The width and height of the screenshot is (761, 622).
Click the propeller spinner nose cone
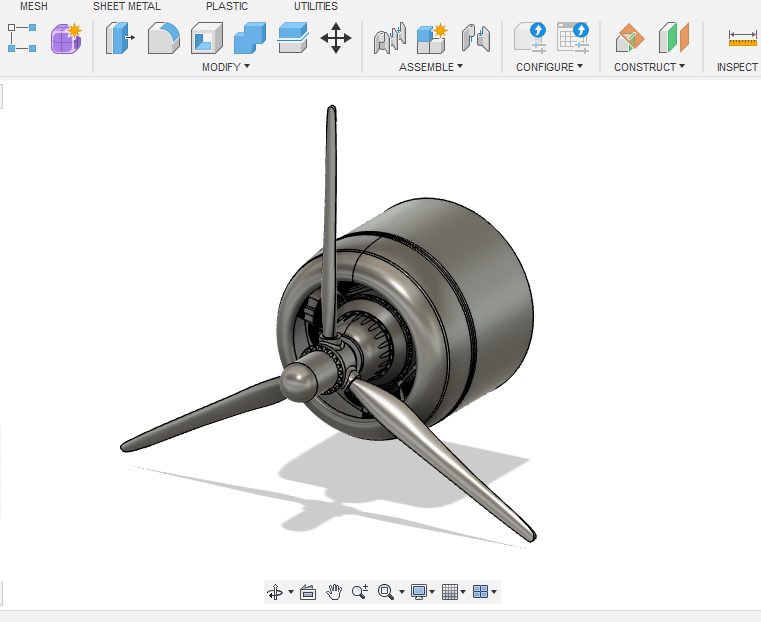click(x=298, y=381)
